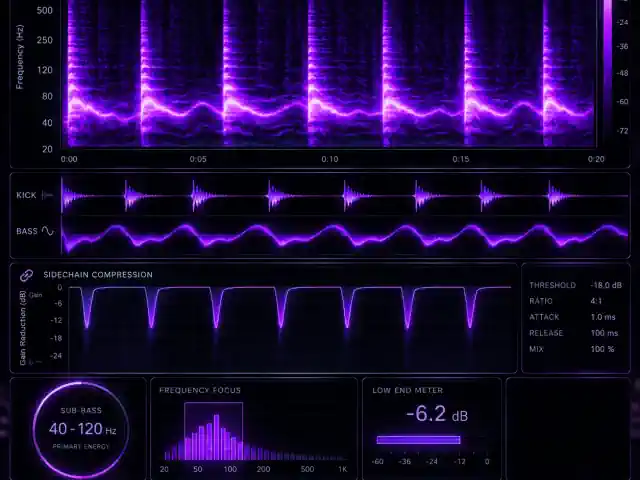This screenshot has width=640, height=480.
Task: Click the mix value 100 %
Action: 602,349
